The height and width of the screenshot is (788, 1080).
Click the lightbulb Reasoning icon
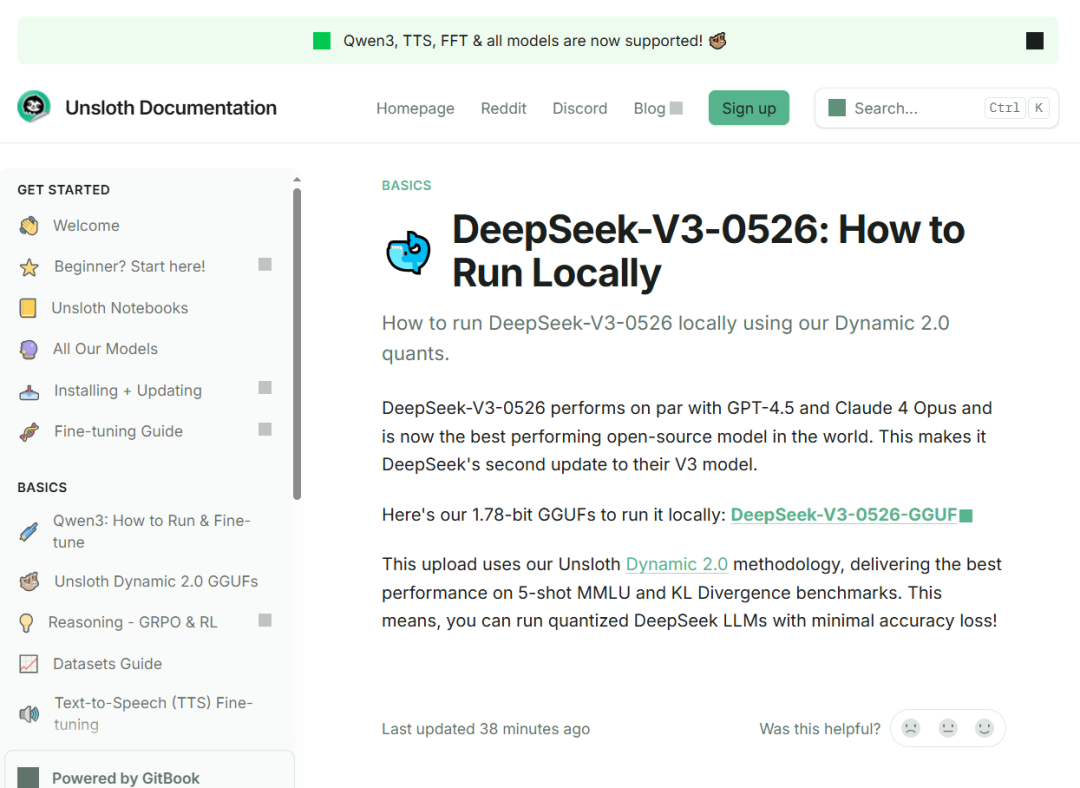click(26, 623)
